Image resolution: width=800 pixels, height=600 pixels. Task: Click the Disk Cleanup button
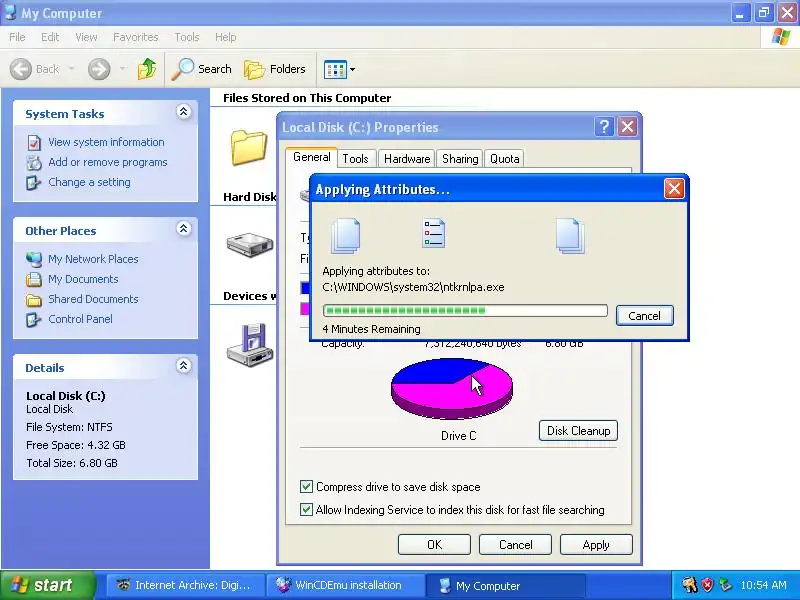[578, 431]
